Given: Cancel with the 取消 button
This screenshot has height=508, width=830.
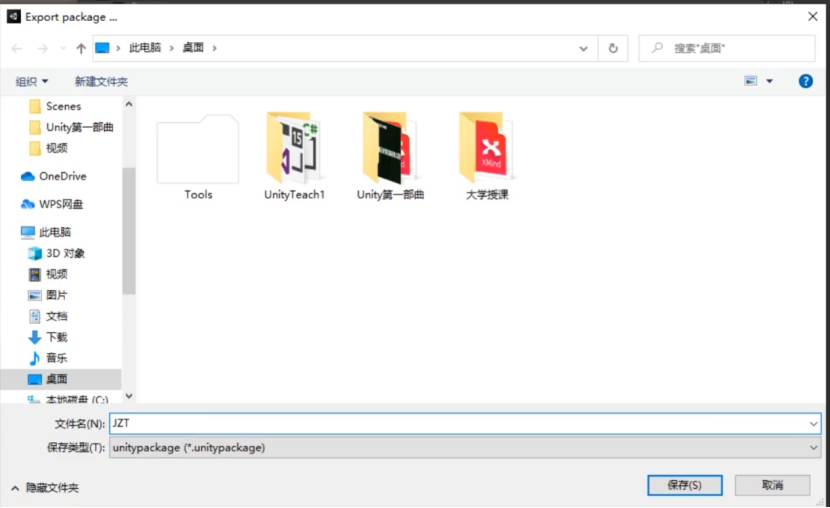Looking at the screenshot, I should click(772, 485).
